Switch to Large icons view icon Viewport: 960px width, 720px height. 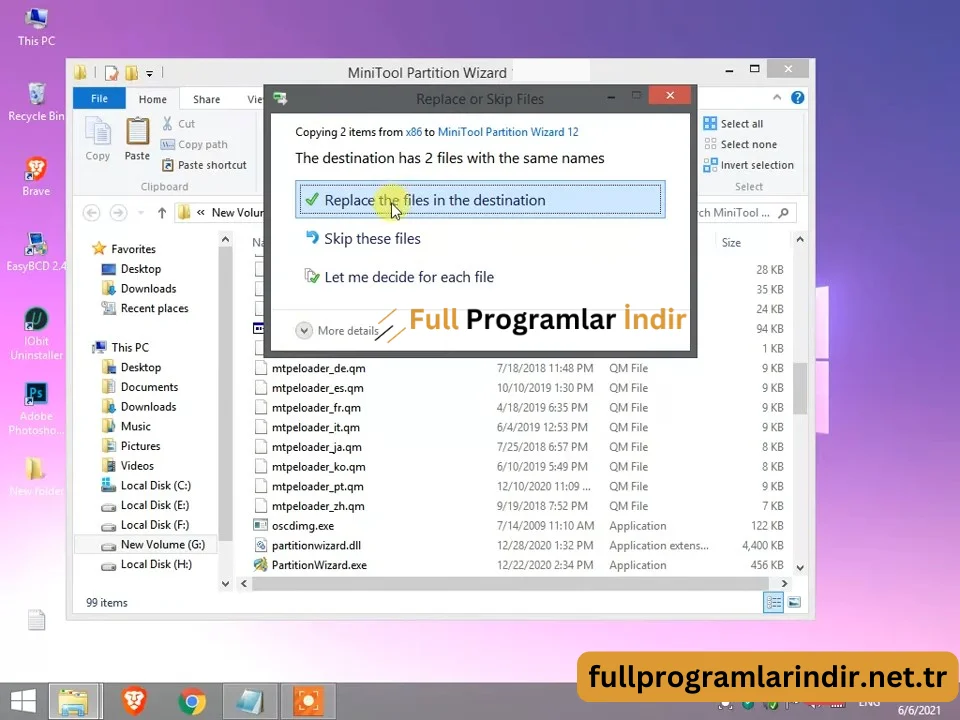click(x=794, y=602)
